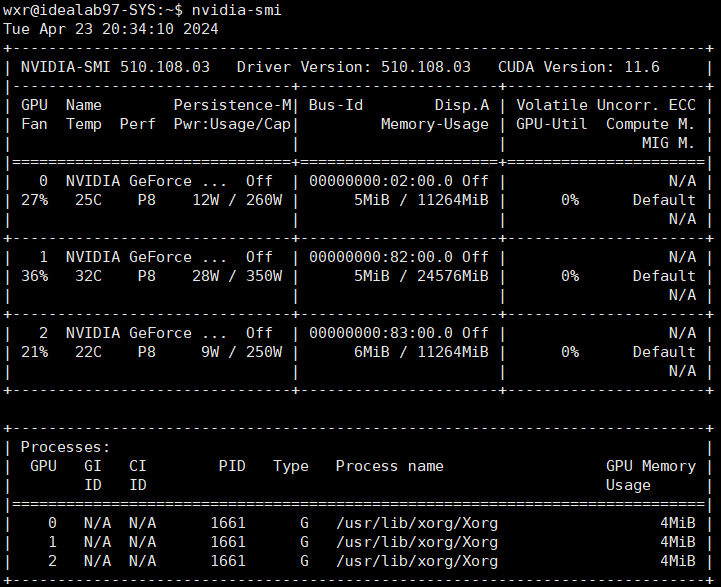The width and height of the screenshot is (721, 587).
Task: Select the timestamp Tue Apr 23 20:34:10 2024
Action: pyautogui.click(x=110, y=29)
